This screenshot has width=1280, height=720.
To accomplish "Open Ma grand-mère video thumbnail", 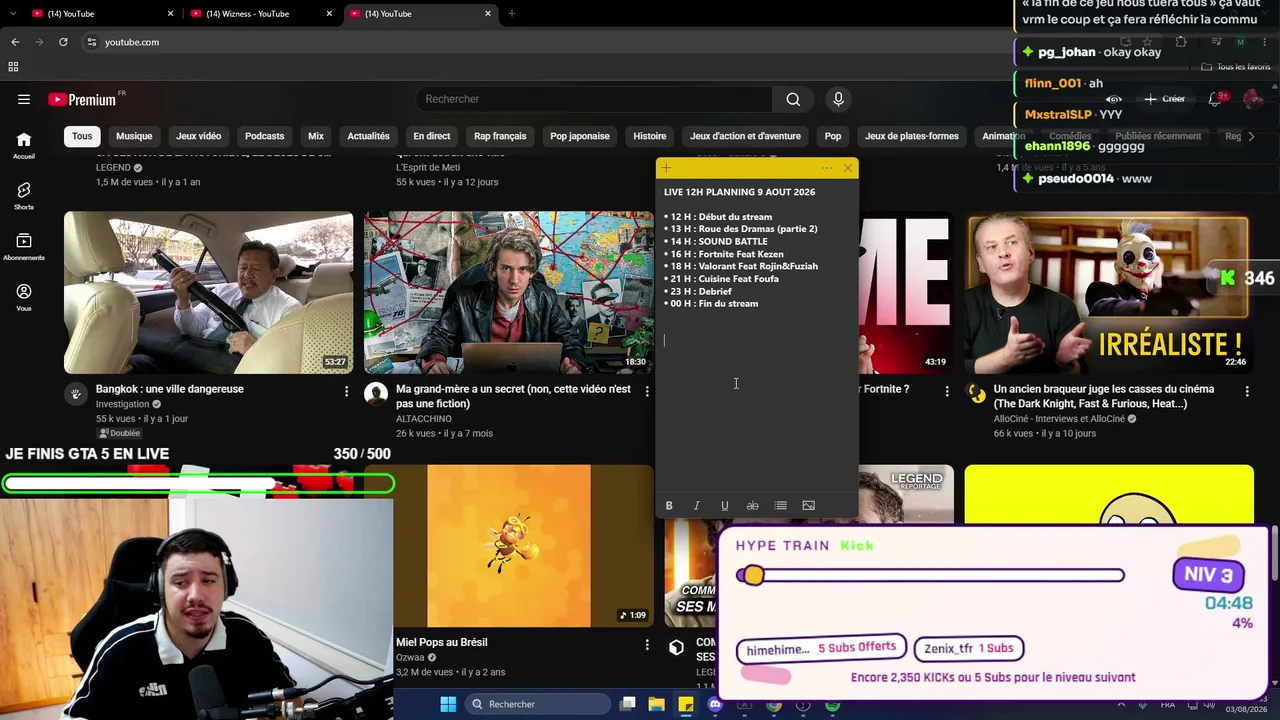I will tap(509, 293).
